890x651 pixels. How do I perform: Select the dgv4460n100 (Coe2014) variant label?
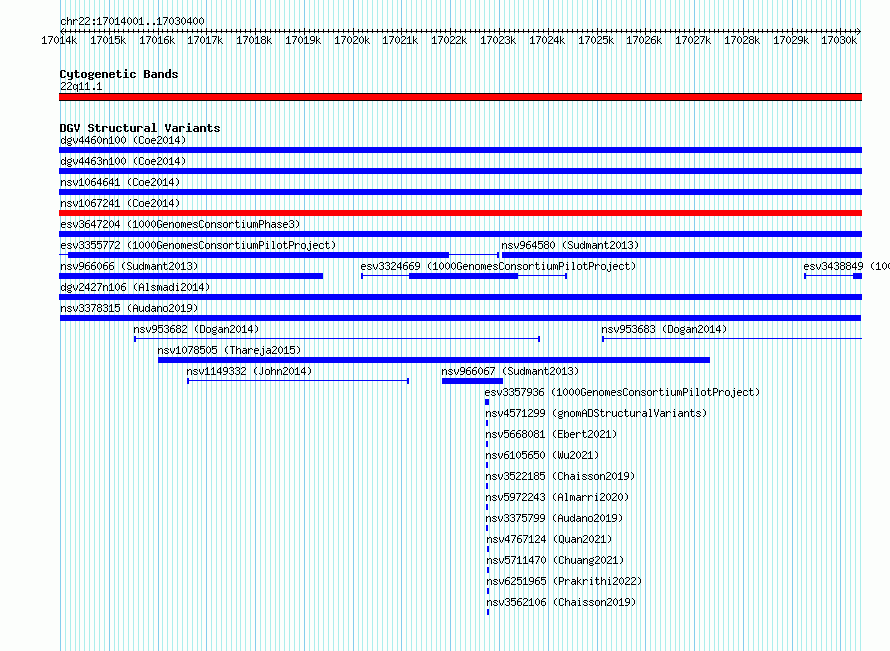point(123,140)
